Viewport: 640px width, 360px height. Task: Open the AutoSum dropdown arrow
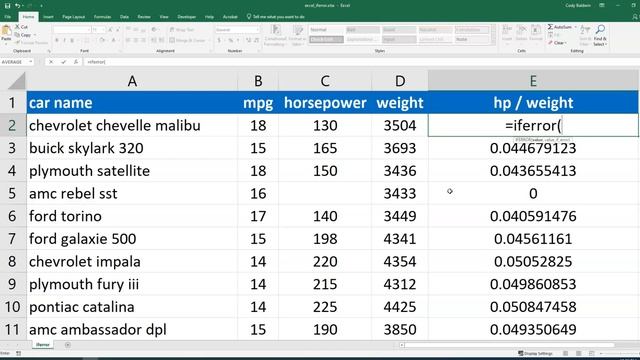576,27
